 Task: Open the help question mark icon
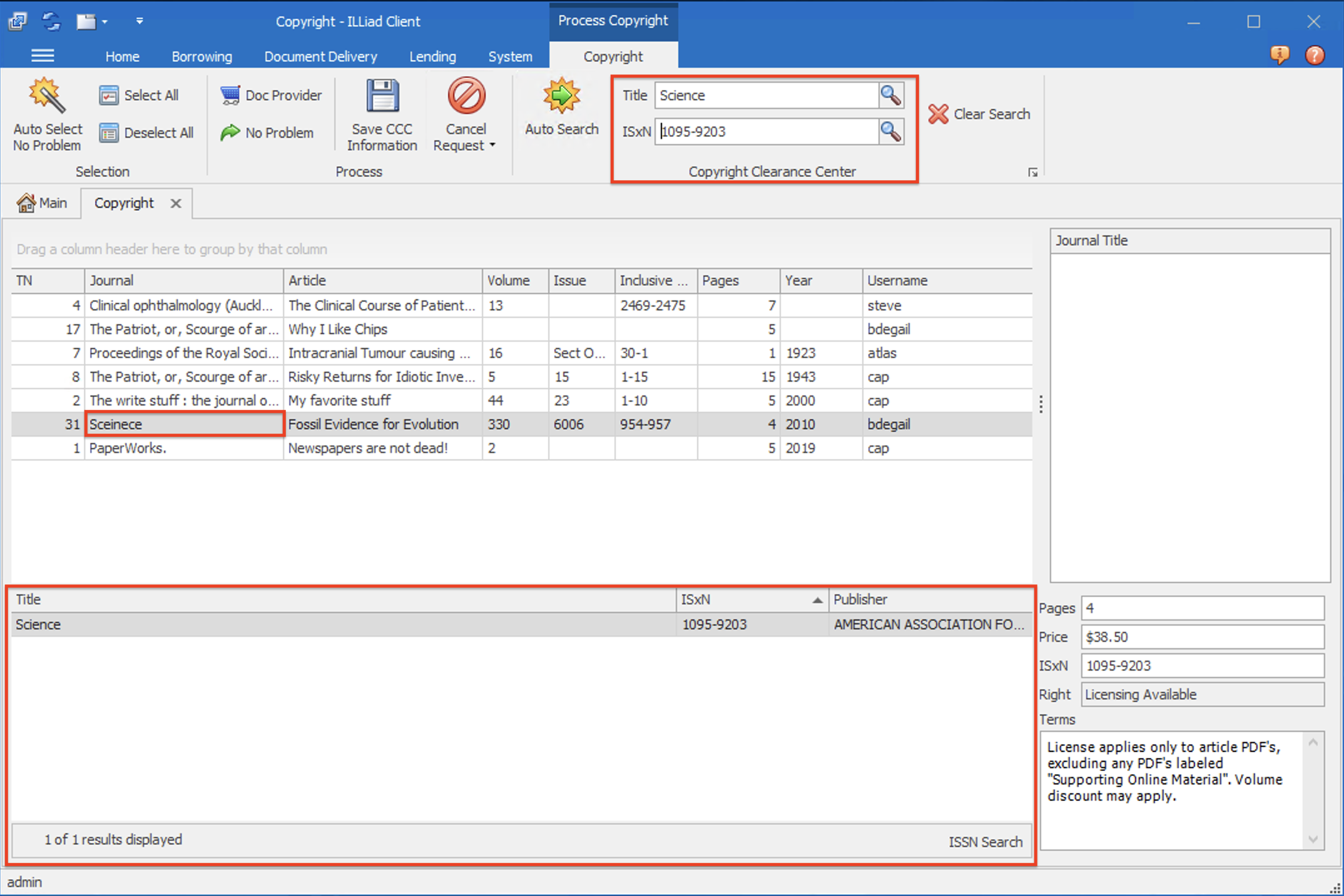tap(1315, 55)
